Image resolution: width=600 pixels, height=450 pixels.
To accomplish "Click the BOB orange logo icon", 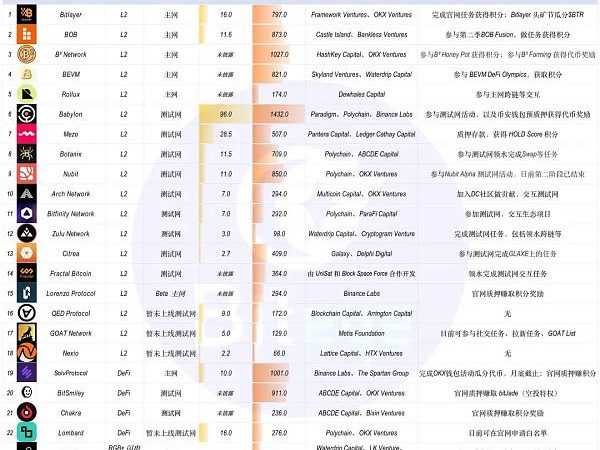I will 27,34.
